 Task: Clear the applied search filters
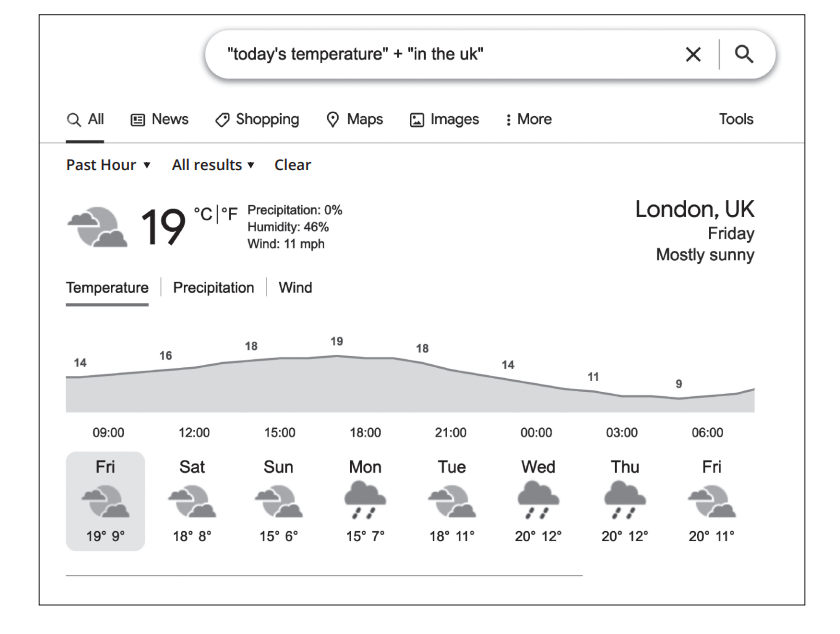292,165
